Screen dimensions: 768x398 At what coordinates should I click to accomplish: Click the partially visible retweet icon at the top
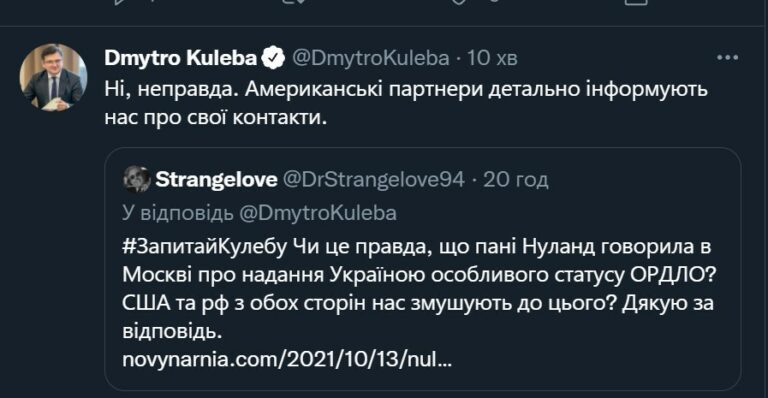(x=296, y=2)
